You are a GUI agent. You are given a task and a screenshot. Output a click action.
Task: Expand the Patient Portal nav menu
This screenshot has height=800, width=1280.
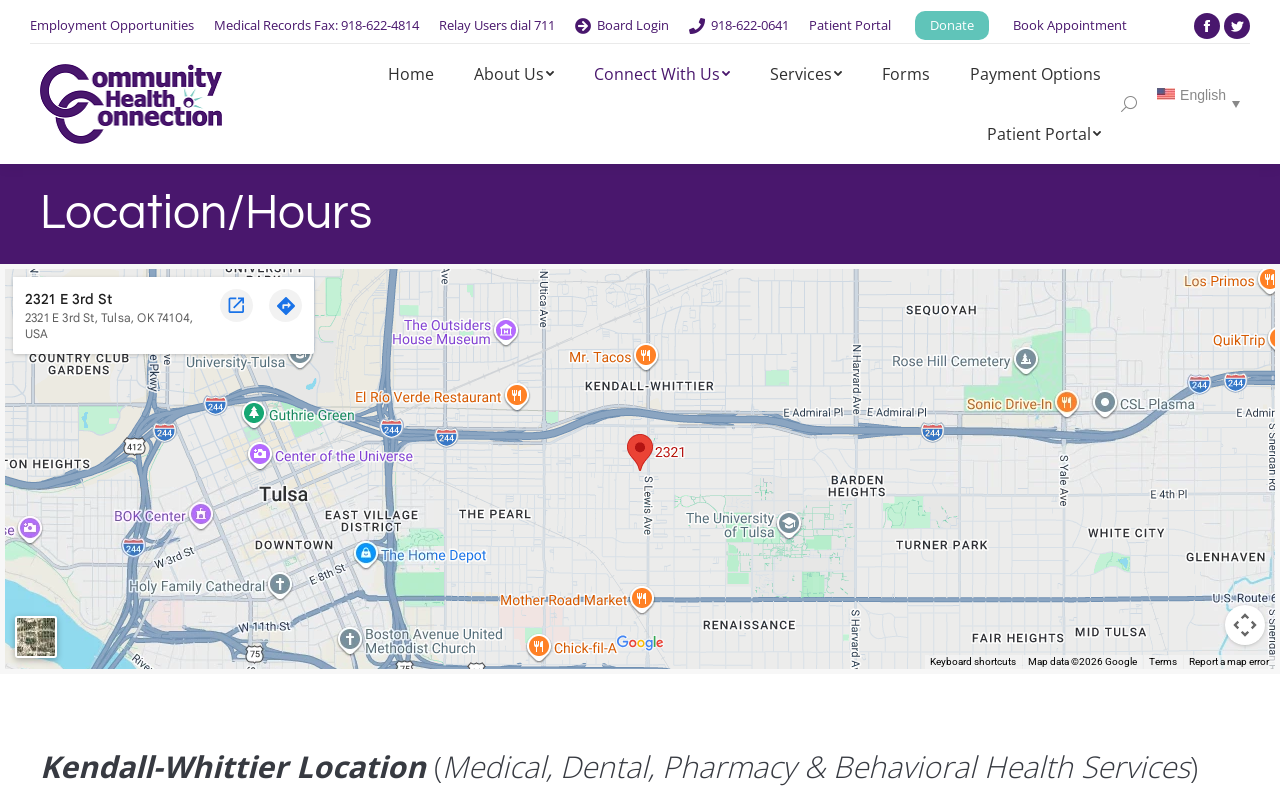coord(1044,134)
